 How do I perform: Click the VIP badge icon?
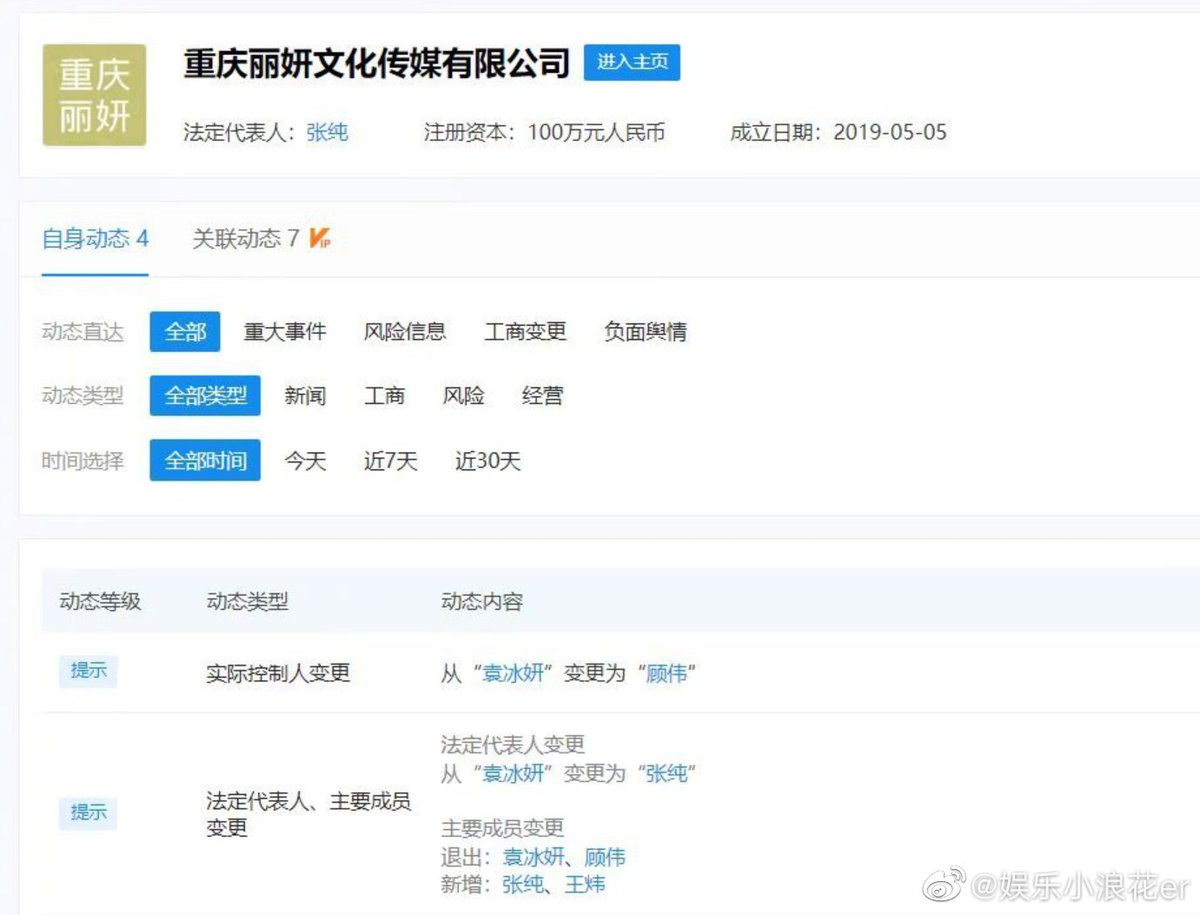(320, 239)
